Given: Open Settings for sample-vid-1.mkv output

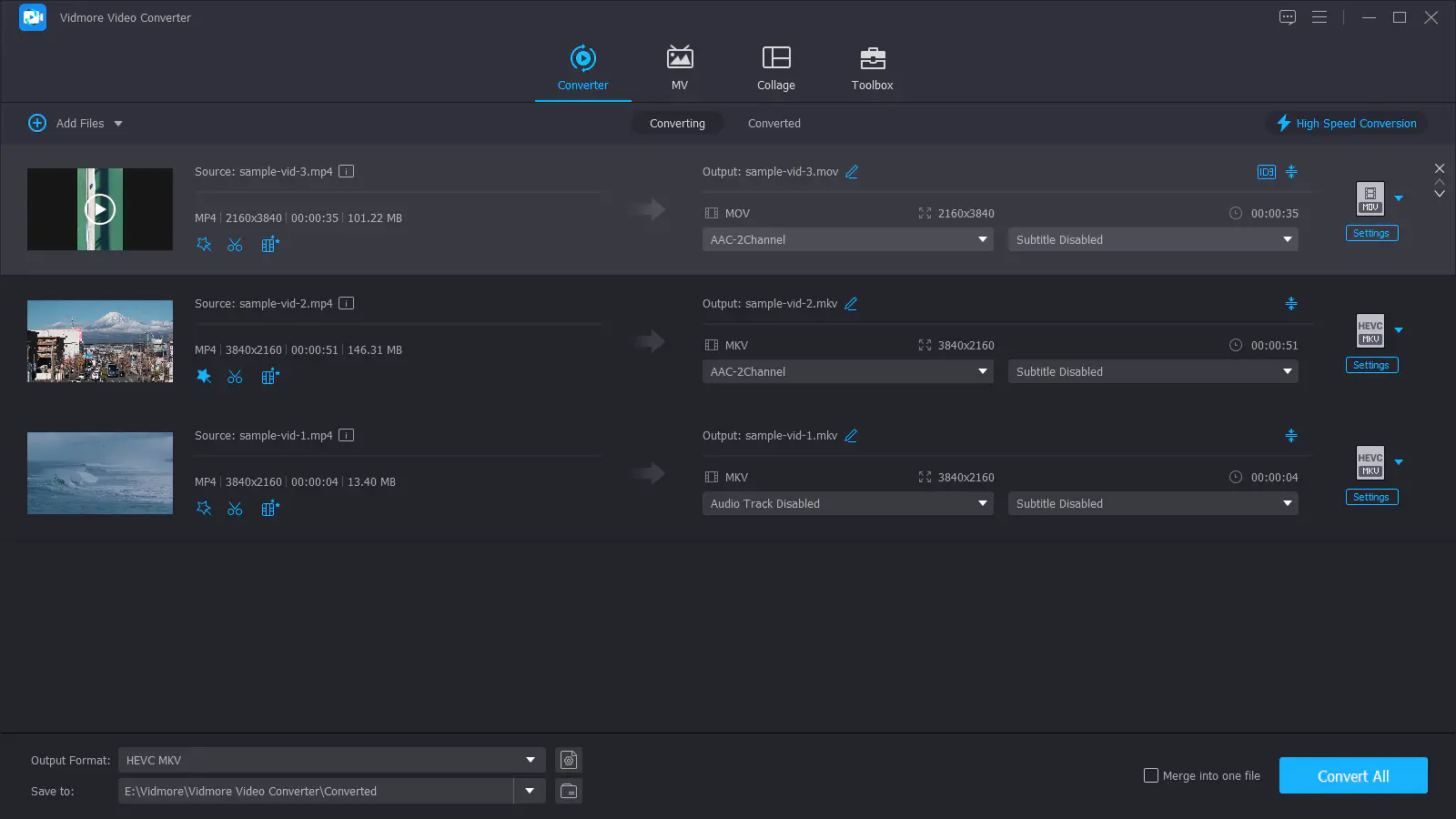Looking at the screenshot, I should 1370,497.
